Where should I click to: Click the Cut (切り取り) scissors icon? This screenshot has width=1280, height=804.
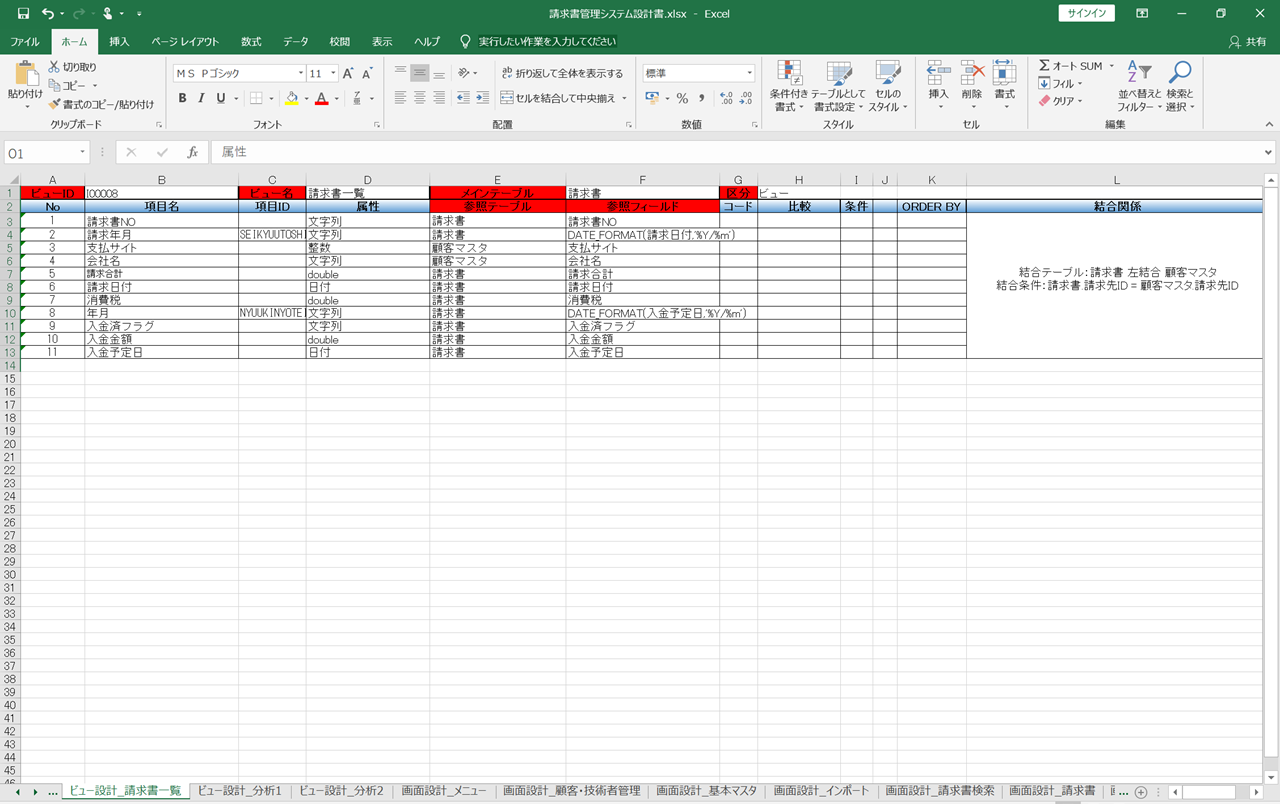coord(55,67)
